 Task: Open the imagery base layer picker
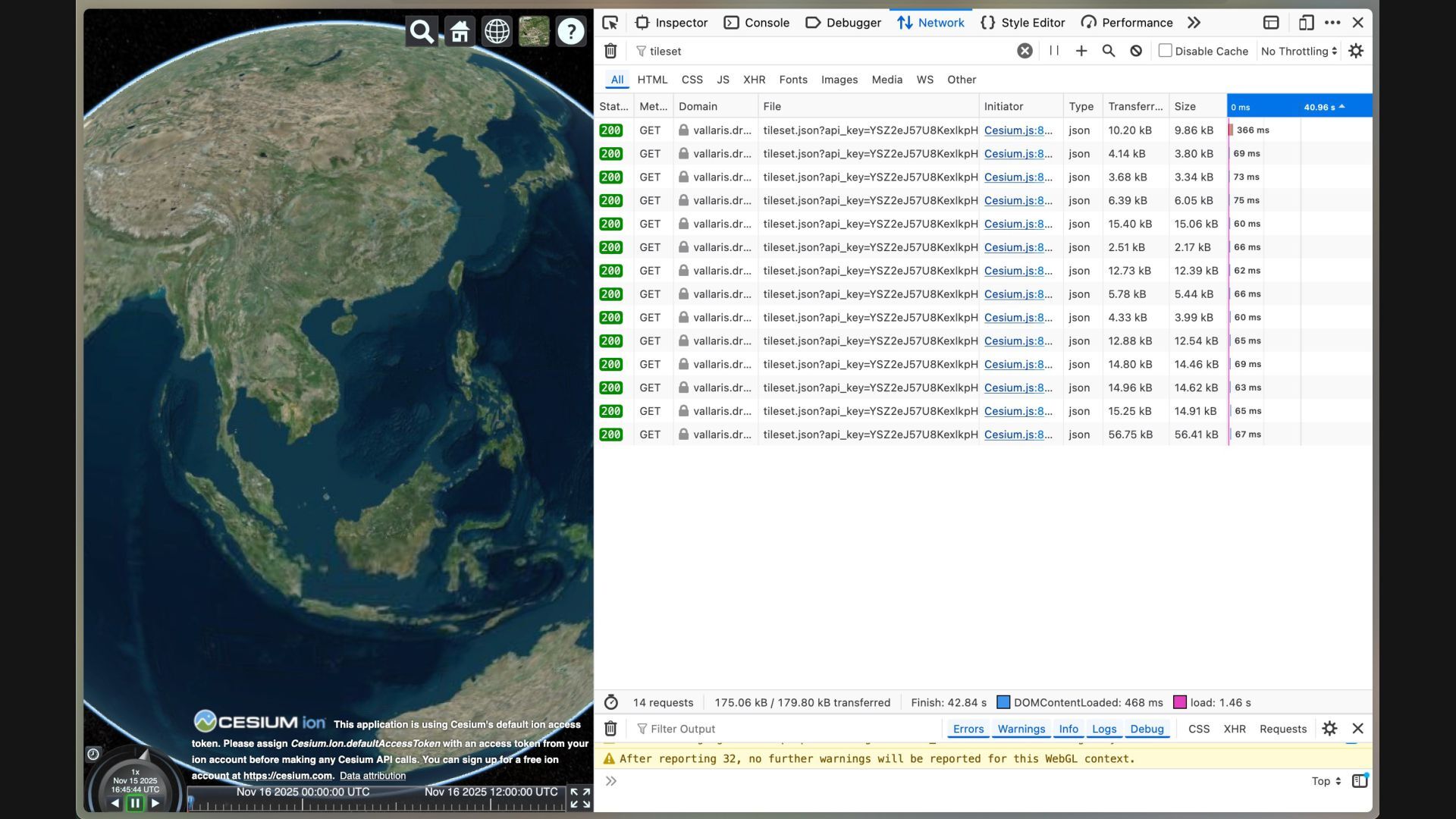[534, 32]
